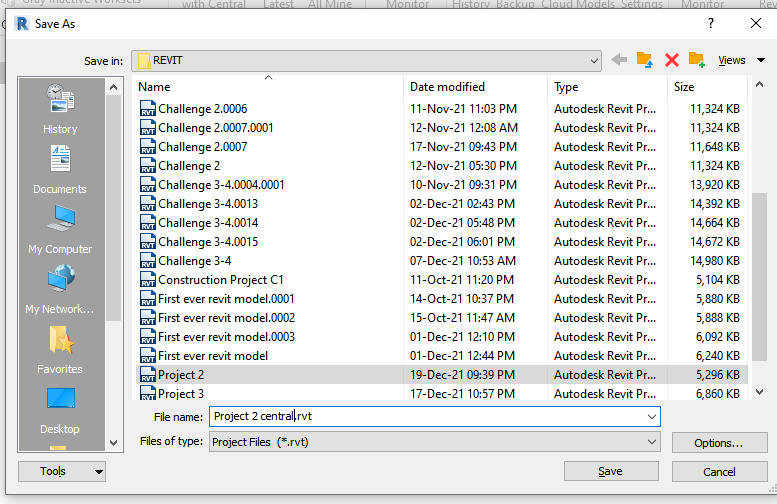Go back using the left arrow icon
Viewport: 777px width, 504px height.
[x=619, y=60]
